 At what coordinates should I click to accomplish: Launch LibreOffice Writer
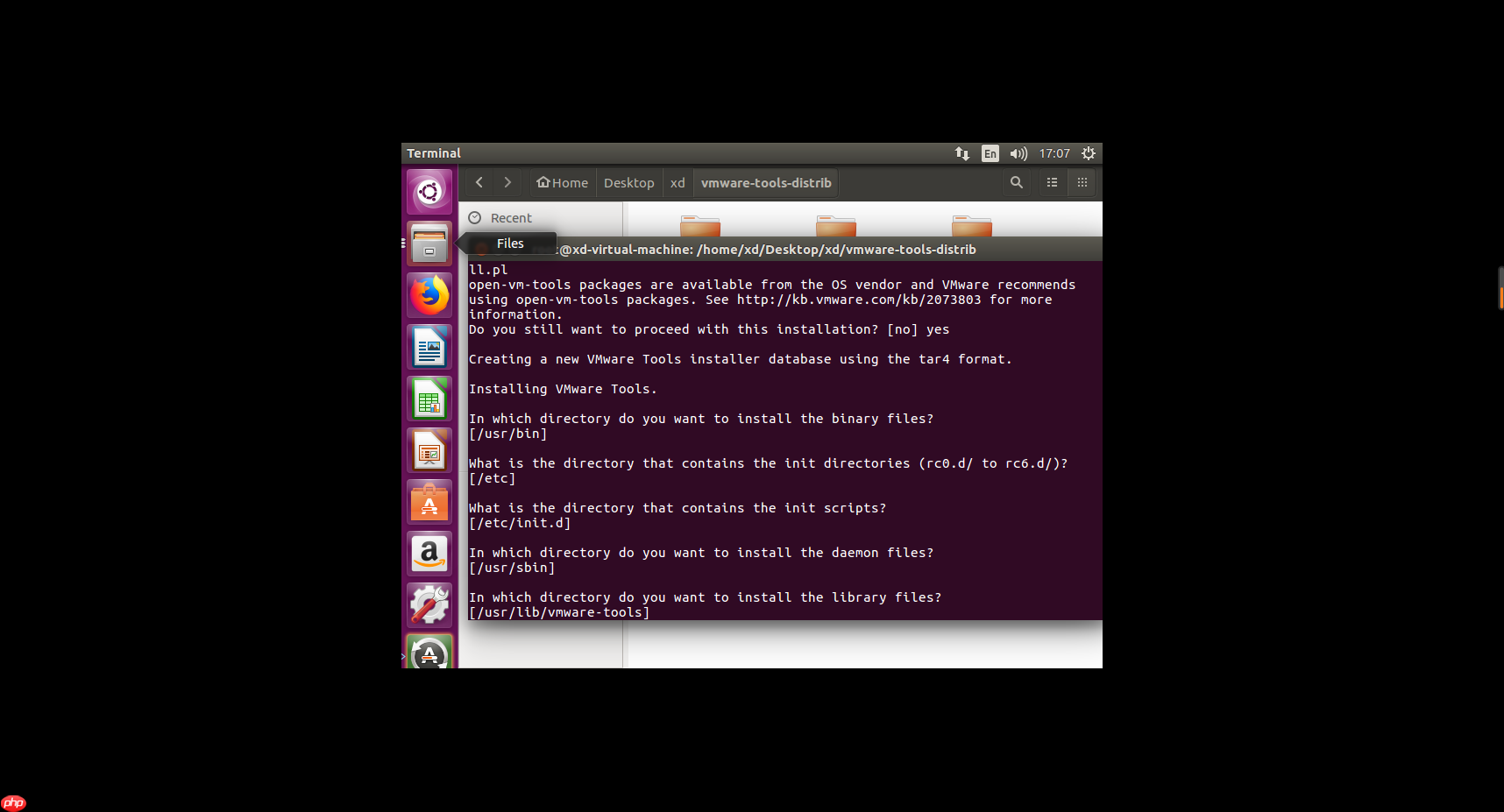429,346
